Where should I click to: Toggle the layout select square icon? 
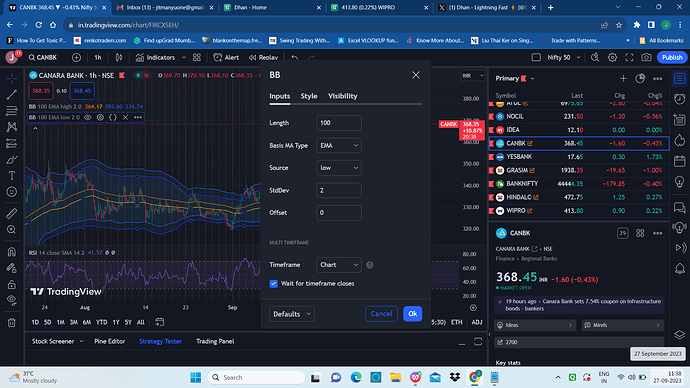coord(536,57)
